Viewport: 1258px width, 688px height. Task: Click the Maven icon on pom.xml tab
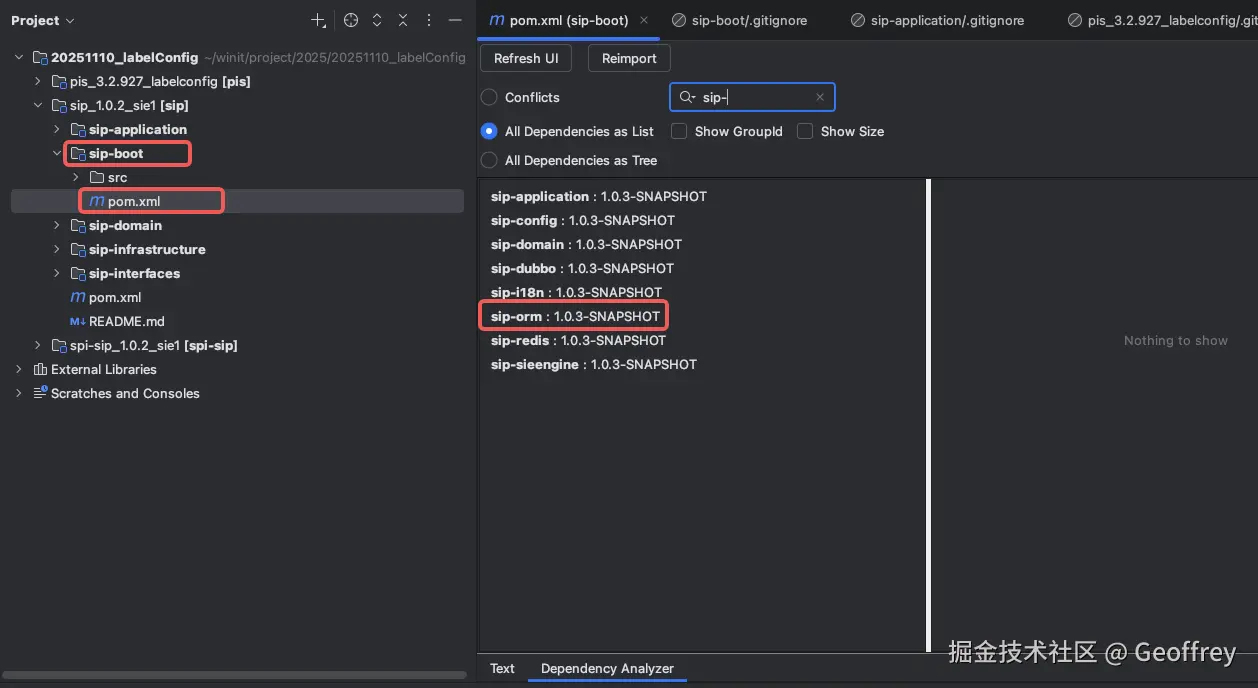(x=497, y=20)
